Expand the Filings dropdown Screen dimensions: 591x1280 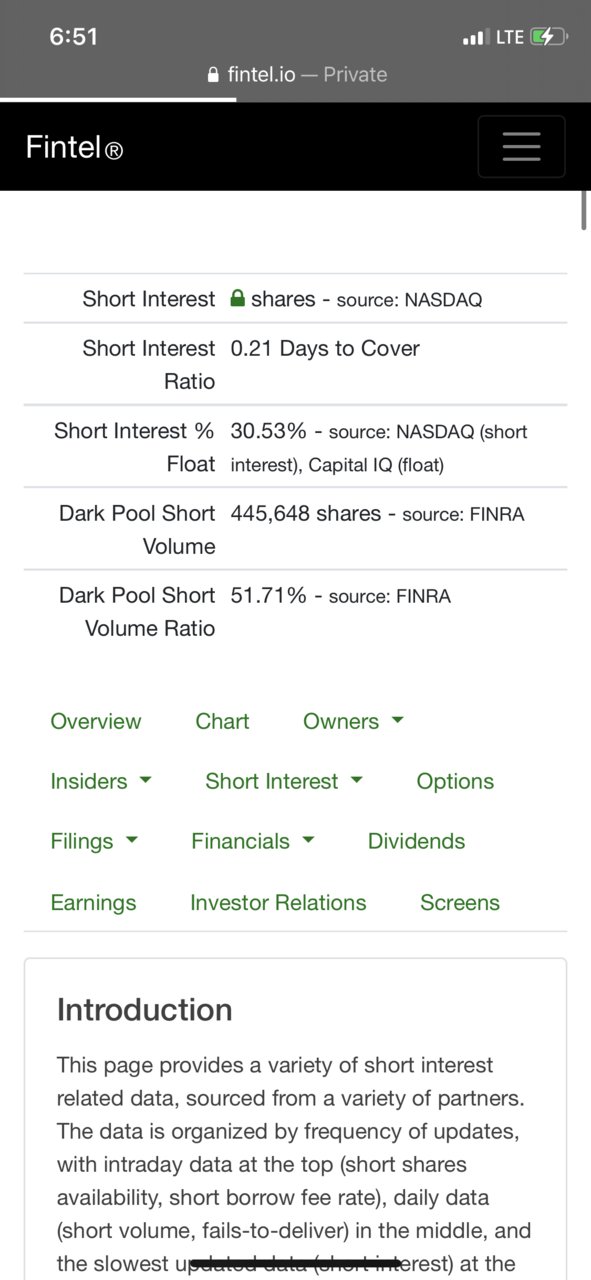[94, 841]
